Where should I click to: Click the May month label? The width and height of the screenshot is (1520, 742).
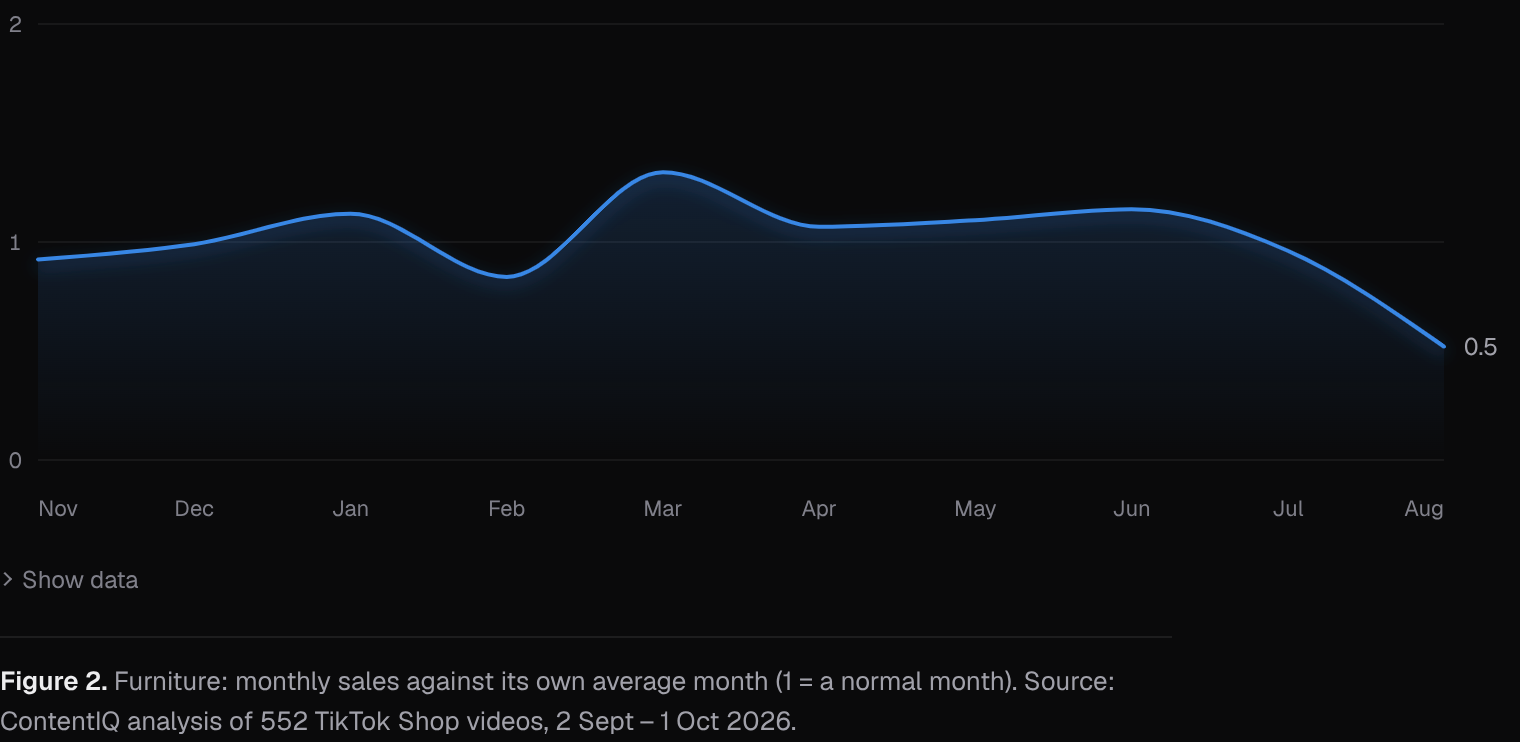coord(975,509)
